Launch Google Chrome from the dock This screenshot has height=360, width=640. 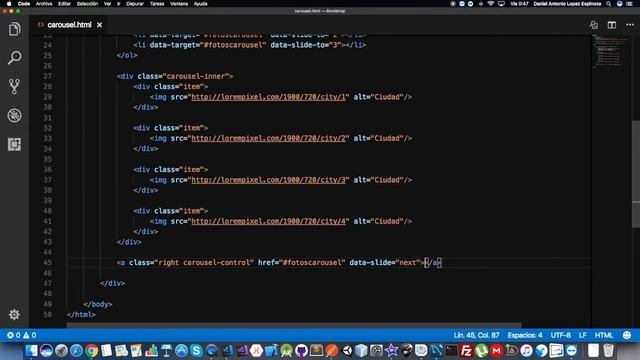coord(92,351)
